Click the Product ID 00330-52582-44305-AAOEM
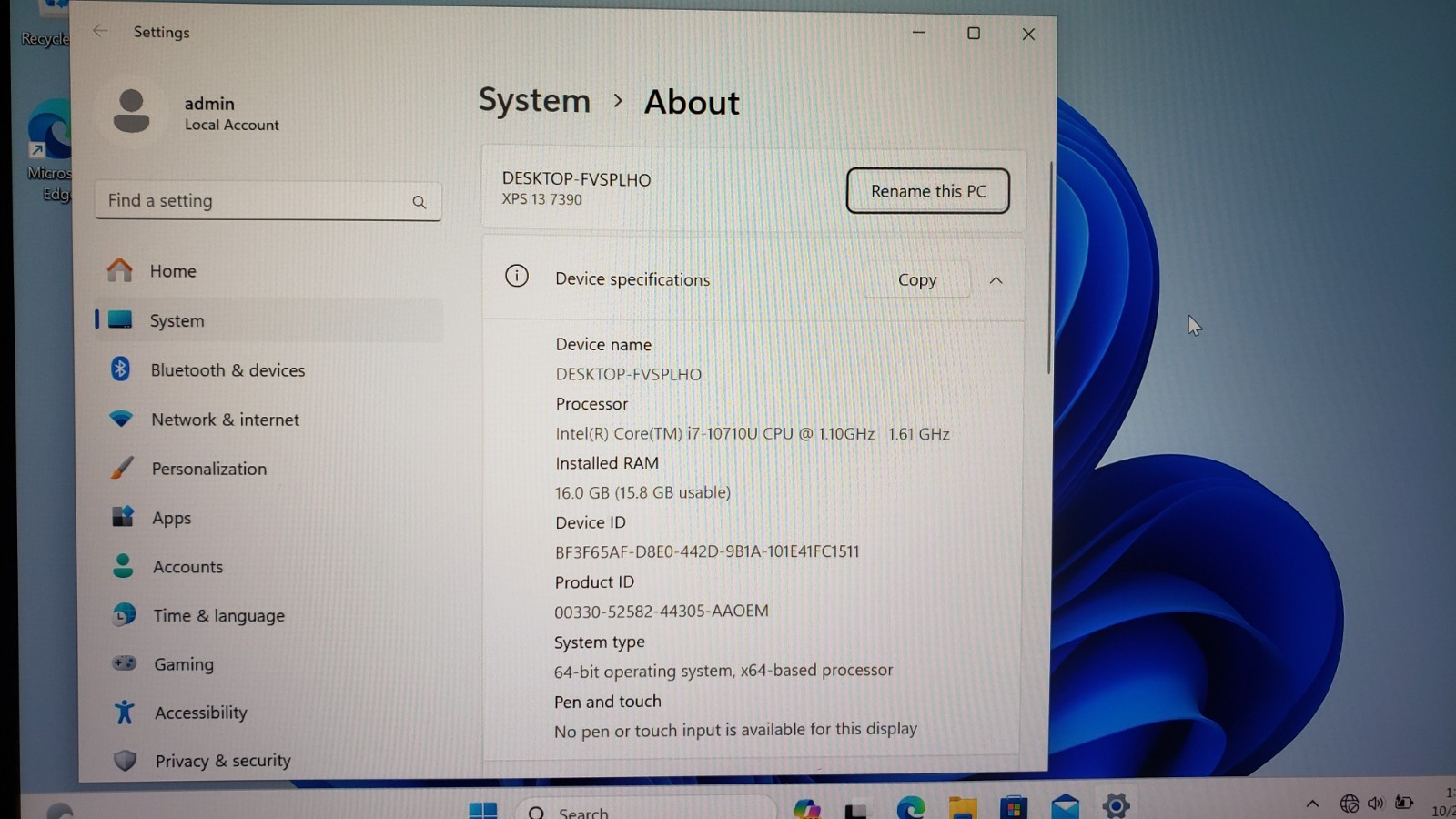The height and width of the screenshot is (819, 1456). [662, 611]
